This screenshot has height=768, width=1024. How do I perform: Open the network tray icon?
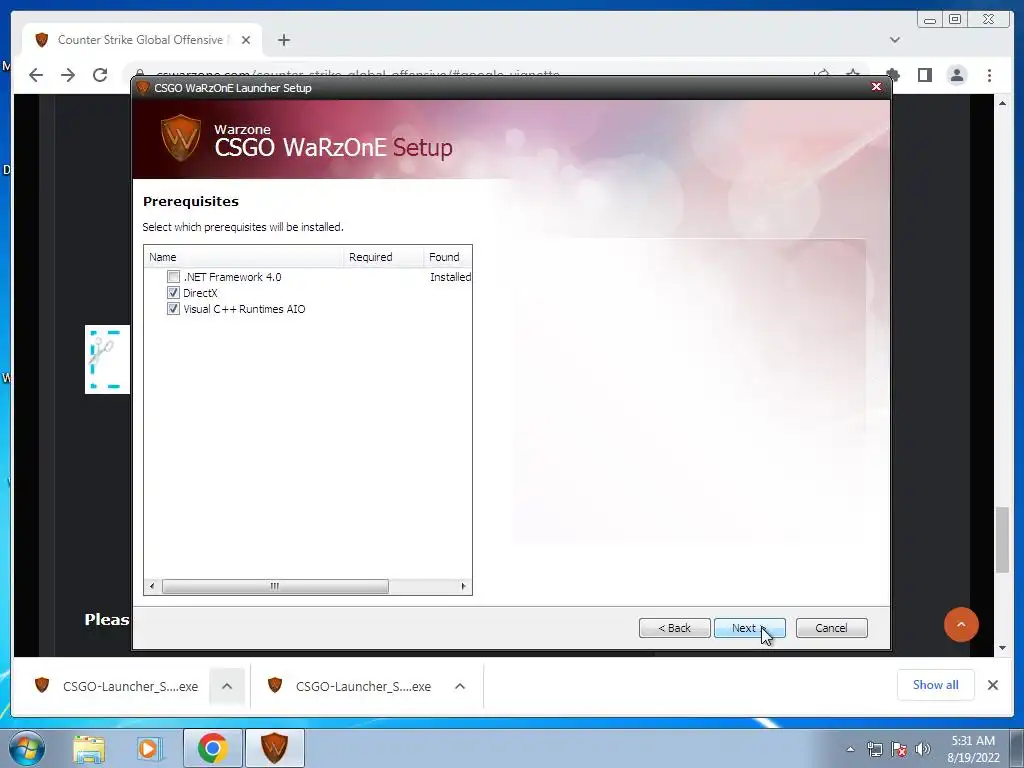(x=874, y=749)
